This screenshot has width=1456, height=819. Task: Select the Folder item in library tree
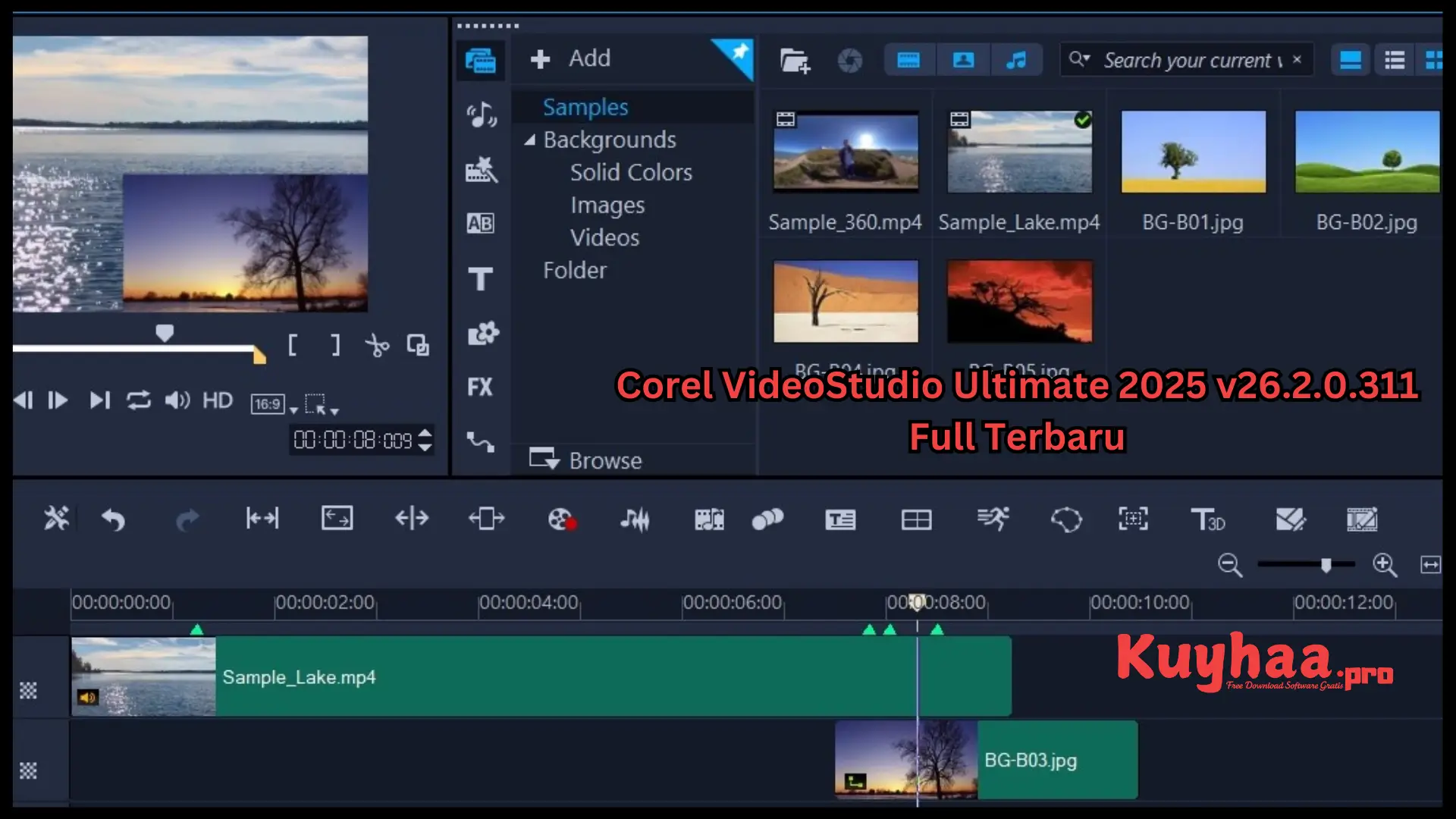click(x=575, y=270)
